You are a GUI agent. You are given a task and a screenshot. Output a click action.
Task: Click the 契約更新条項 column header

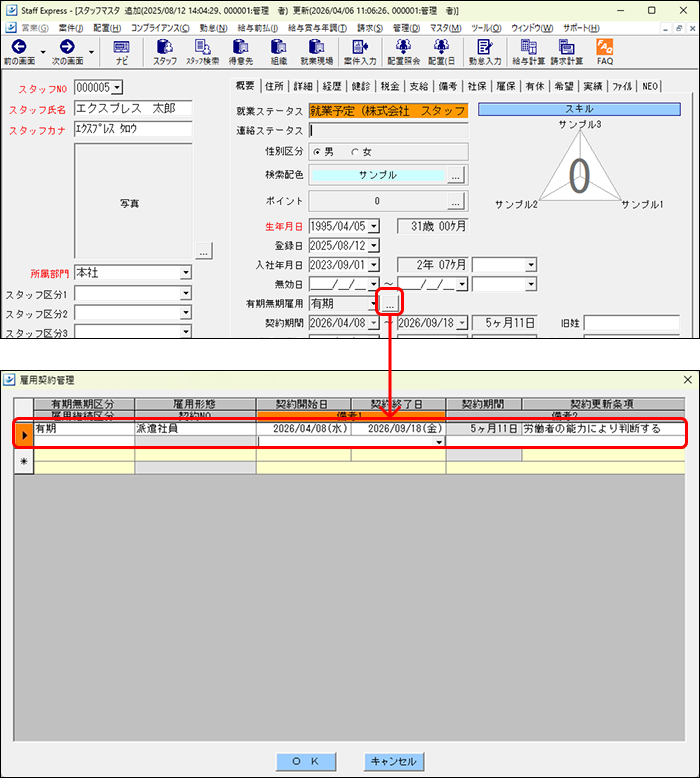tap(603, 404)
